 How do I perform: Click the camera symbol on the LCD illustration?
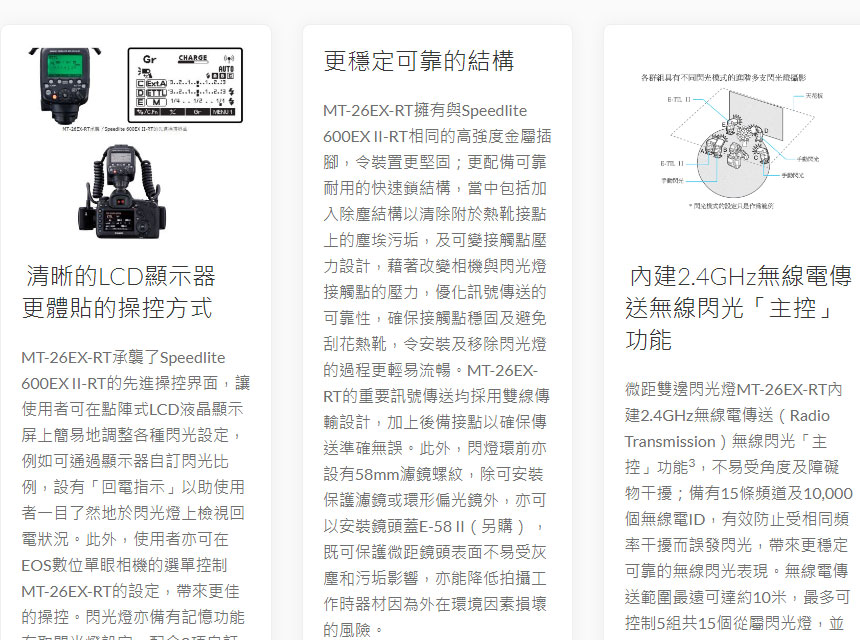point(144,71)
